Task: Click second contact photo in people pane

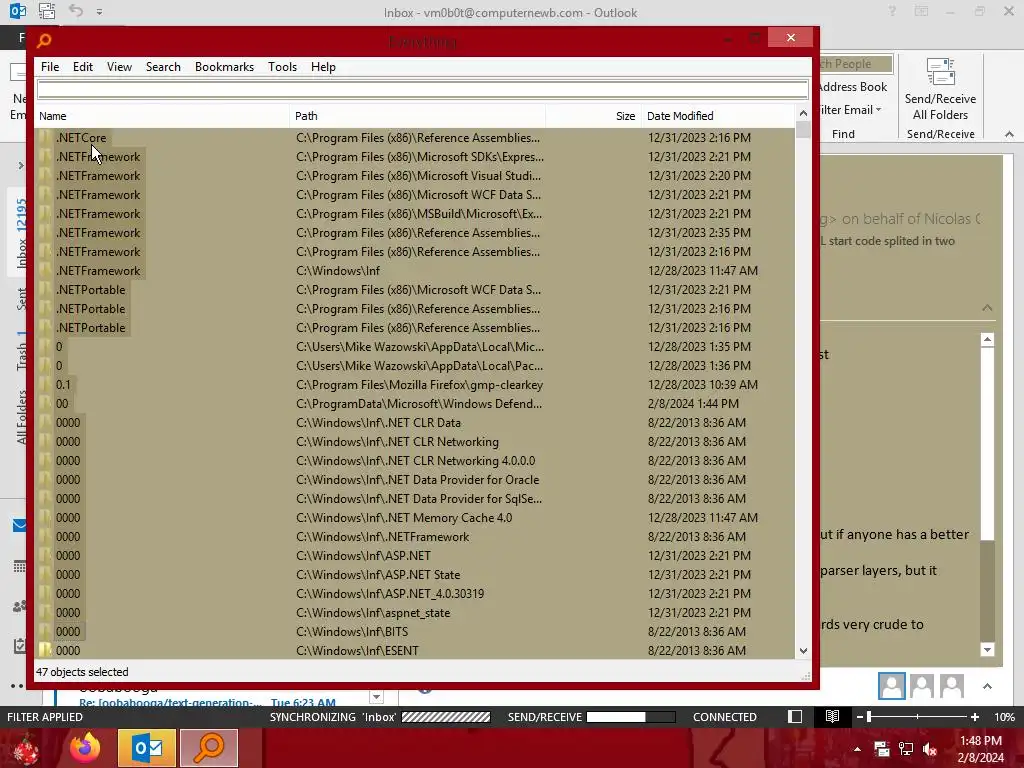Action: (921, 686)
